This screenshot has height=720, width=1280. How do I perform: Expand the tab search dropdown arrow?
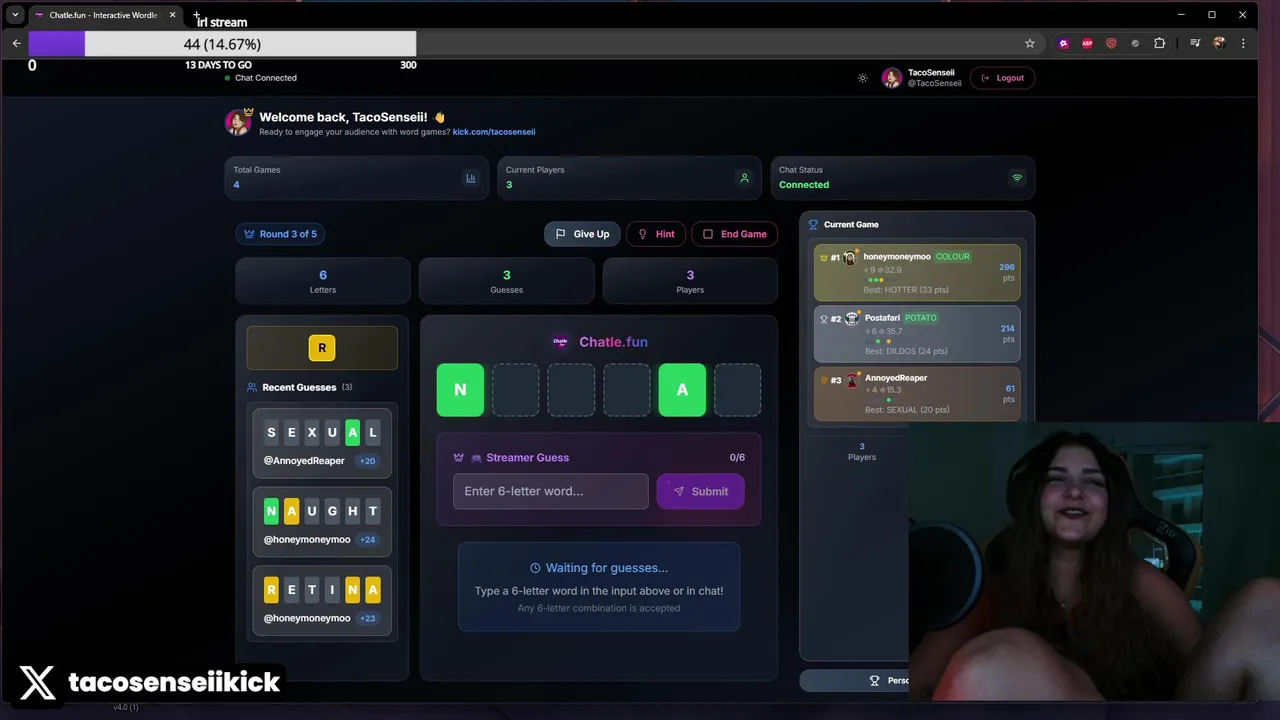point(15,15)
